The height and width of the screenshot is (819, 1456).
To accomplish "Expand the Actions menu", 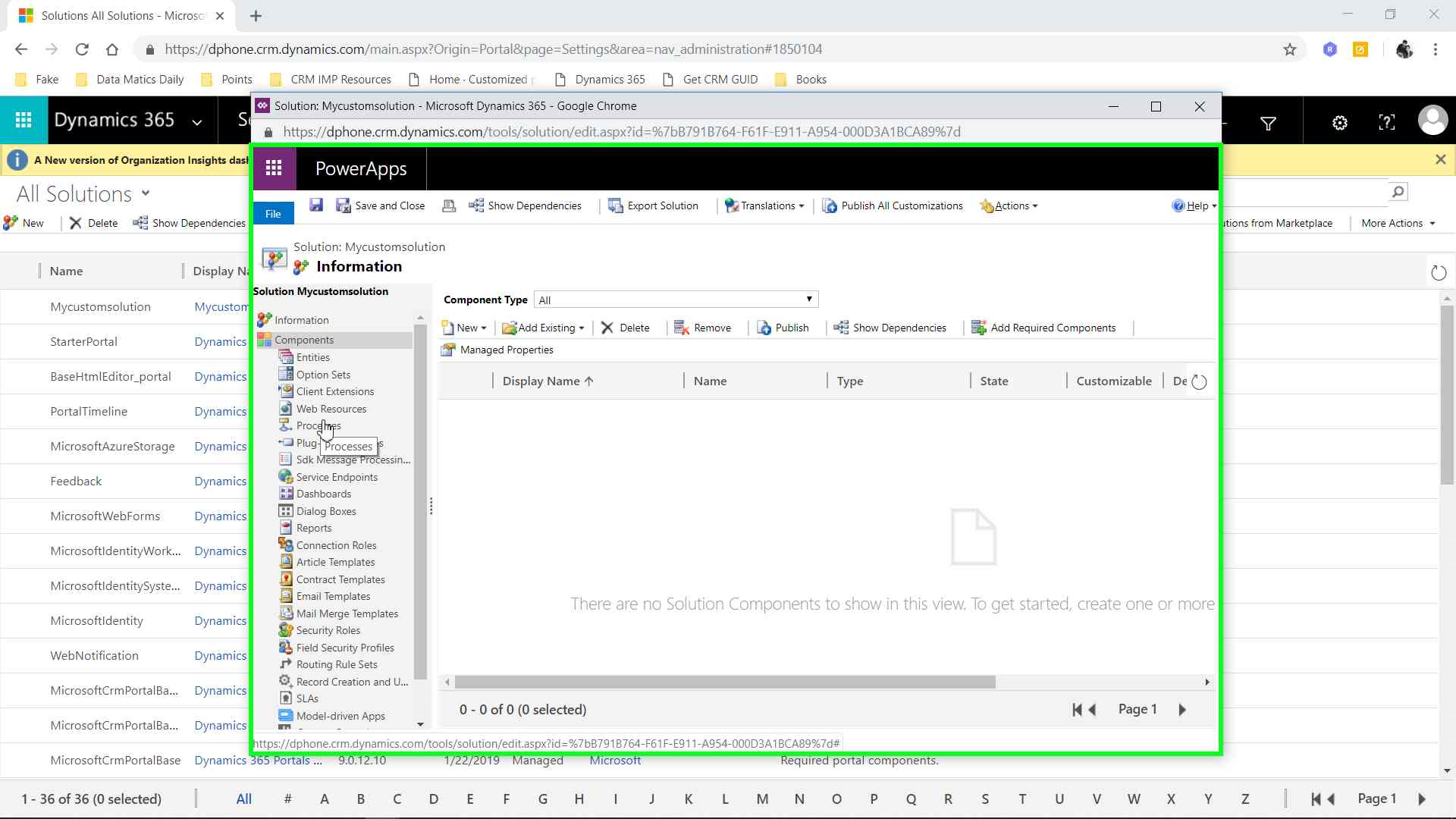I will tap(1009, 206).
